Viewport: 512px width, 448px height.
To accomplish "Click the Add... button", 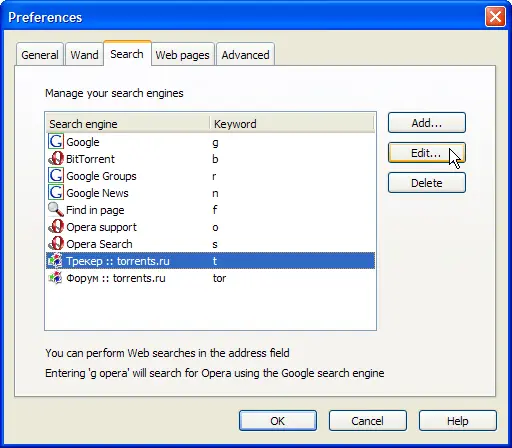I will 427,123.
